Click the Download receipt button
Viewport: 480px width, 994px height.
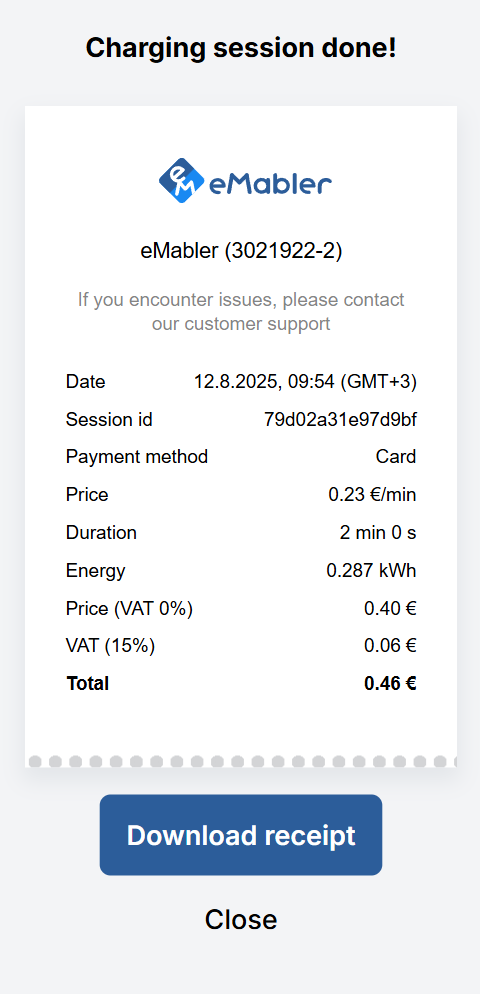click(241, 835)
